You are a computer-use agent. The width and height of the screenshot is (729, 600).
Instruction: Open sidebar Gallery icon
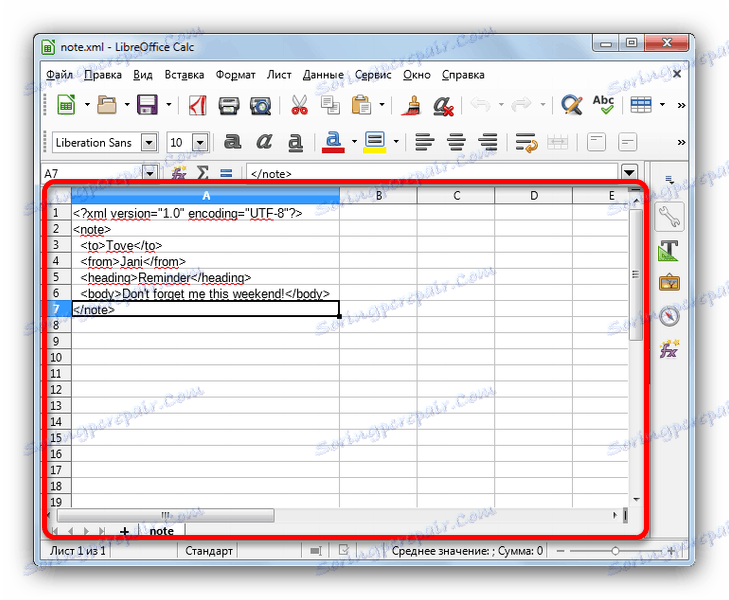point(669,283)
